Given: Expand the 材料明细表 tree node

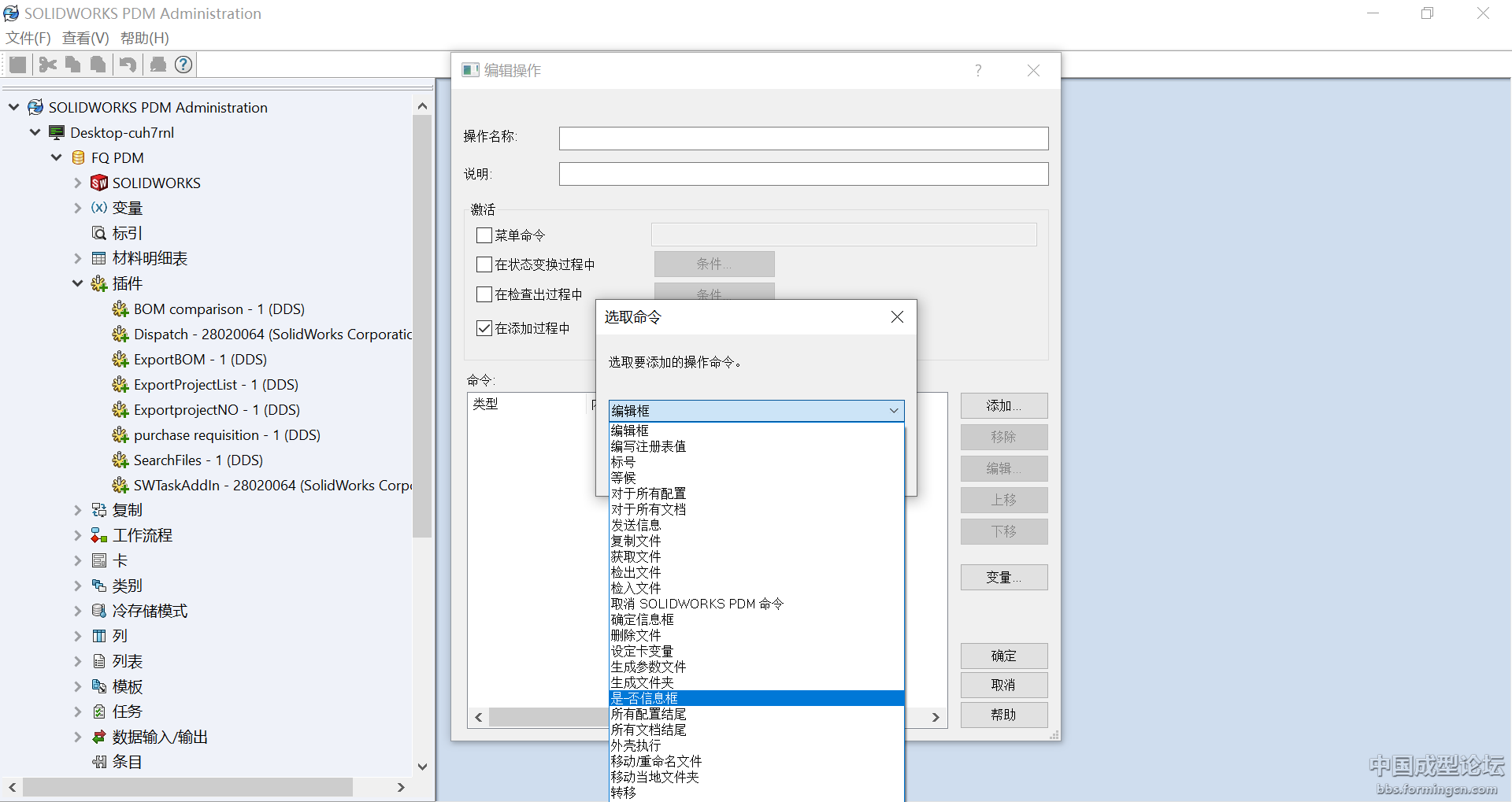Looking at the screenshot, I should 77,259.
